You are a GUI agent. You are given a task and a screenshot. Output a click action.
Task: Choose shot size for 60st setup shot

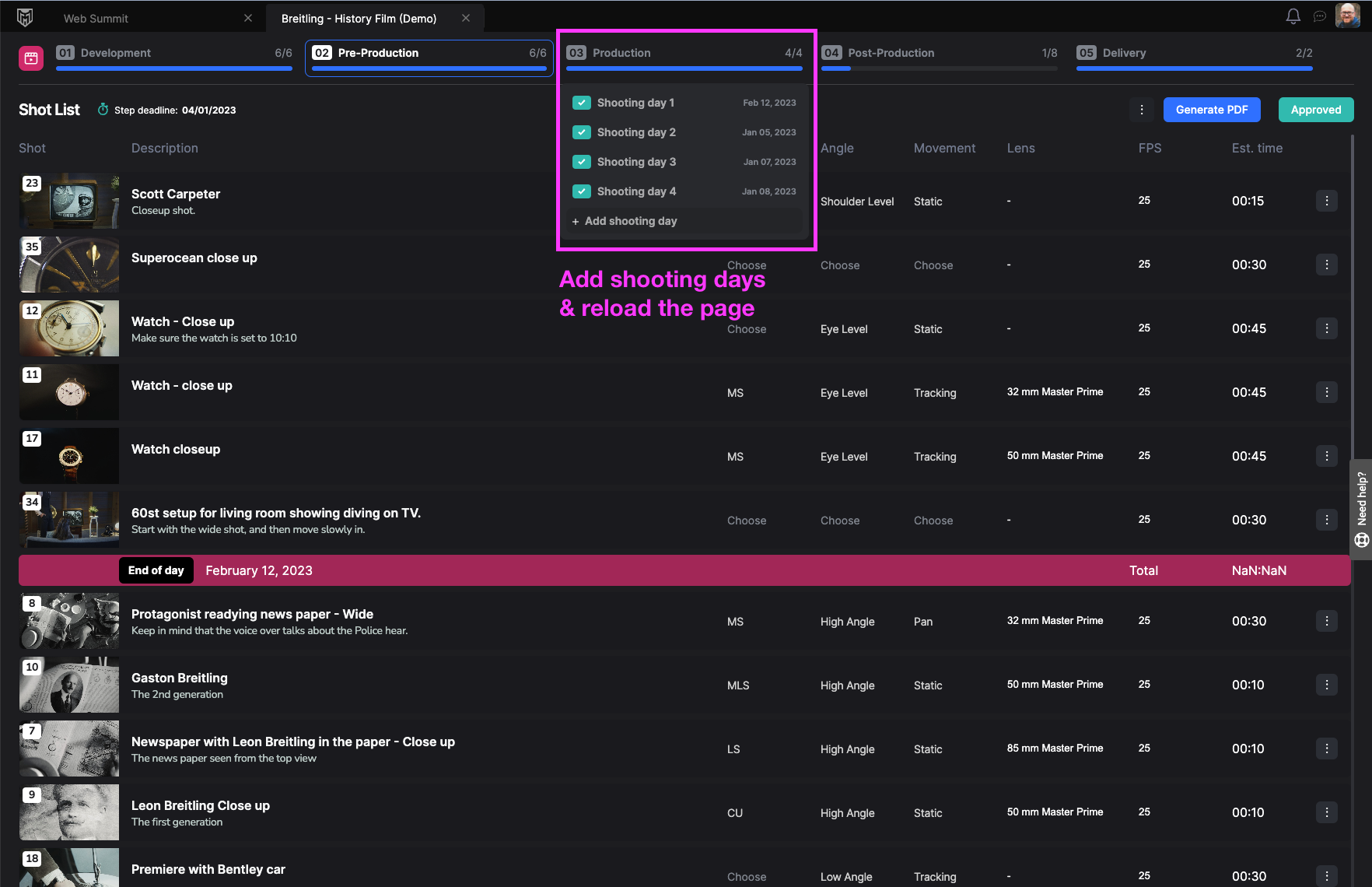coord(747,521)
